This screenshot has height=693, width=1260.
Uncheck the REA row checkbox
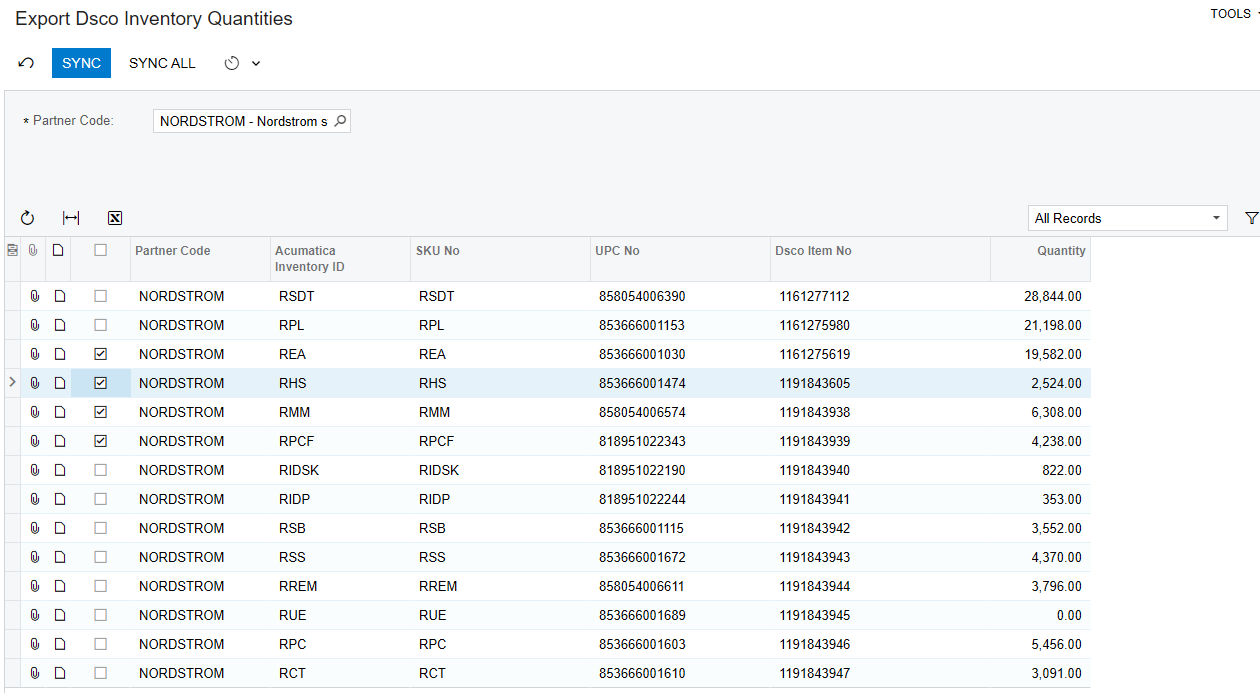click(x=100, y=354)
